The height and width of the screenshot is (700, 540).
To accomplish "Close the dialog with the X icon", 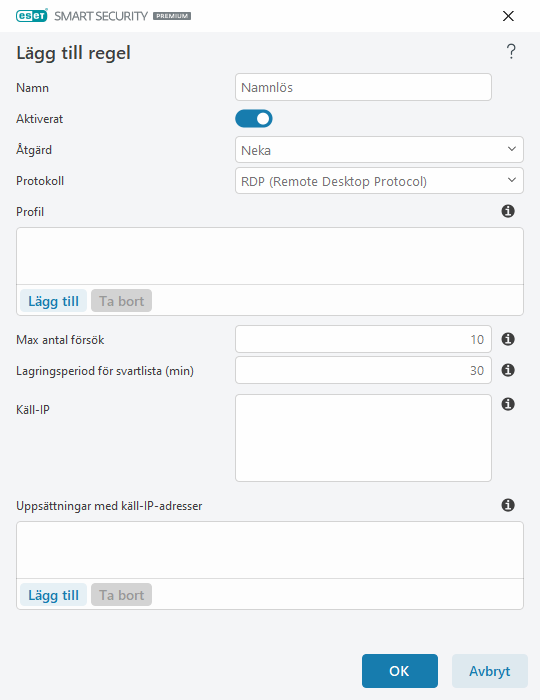I will click(x=508, y=16).
